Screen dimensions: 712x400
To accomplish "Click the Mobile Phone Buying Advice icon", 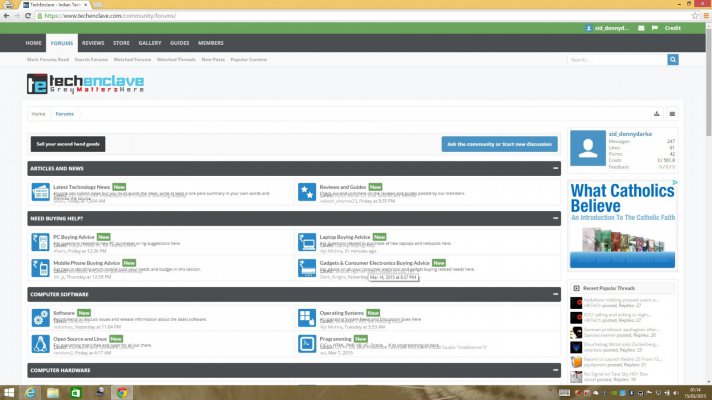I will click(x=40, y=268).
